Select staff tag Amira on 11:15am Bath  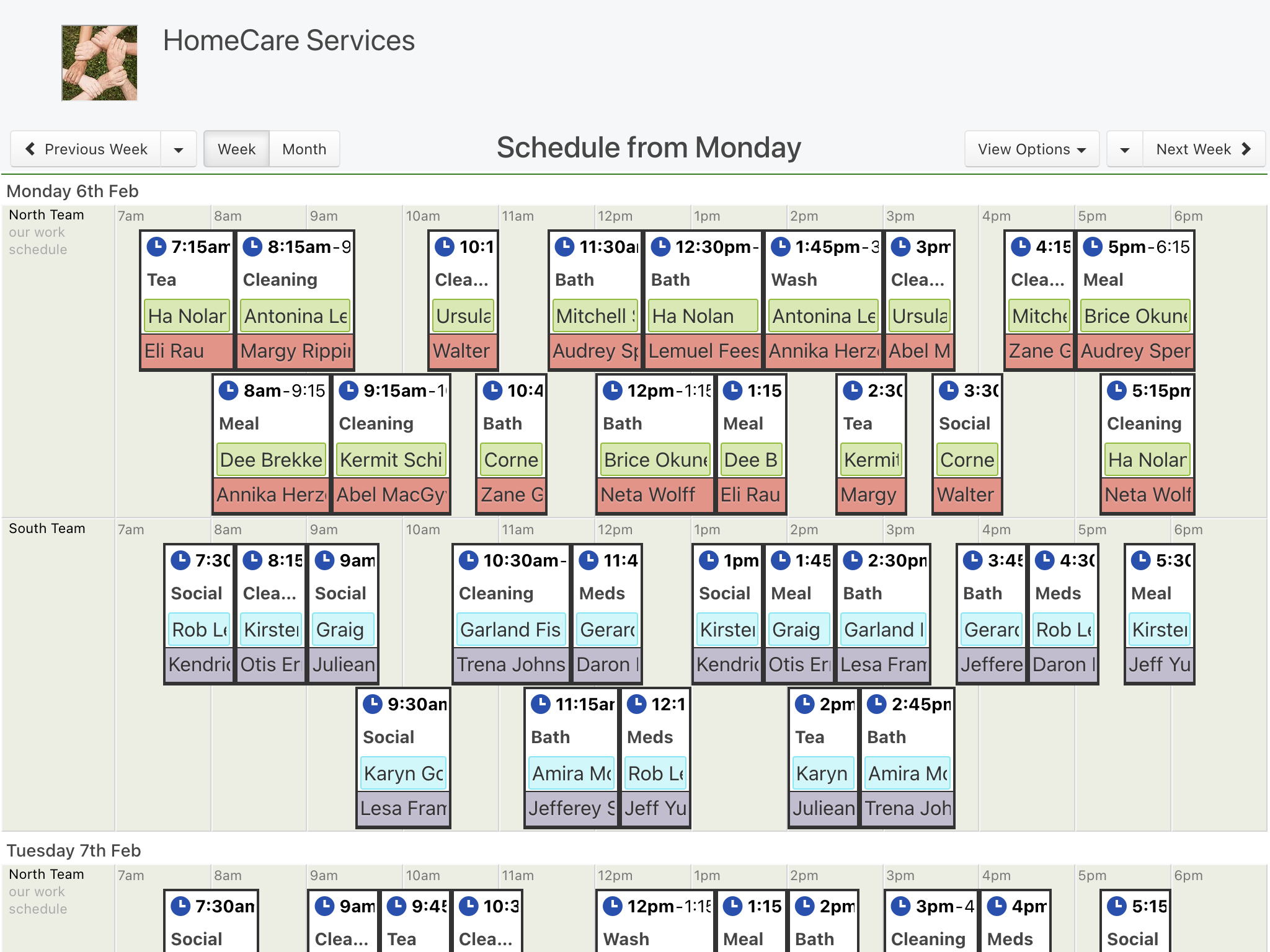(x=571, y=773)
